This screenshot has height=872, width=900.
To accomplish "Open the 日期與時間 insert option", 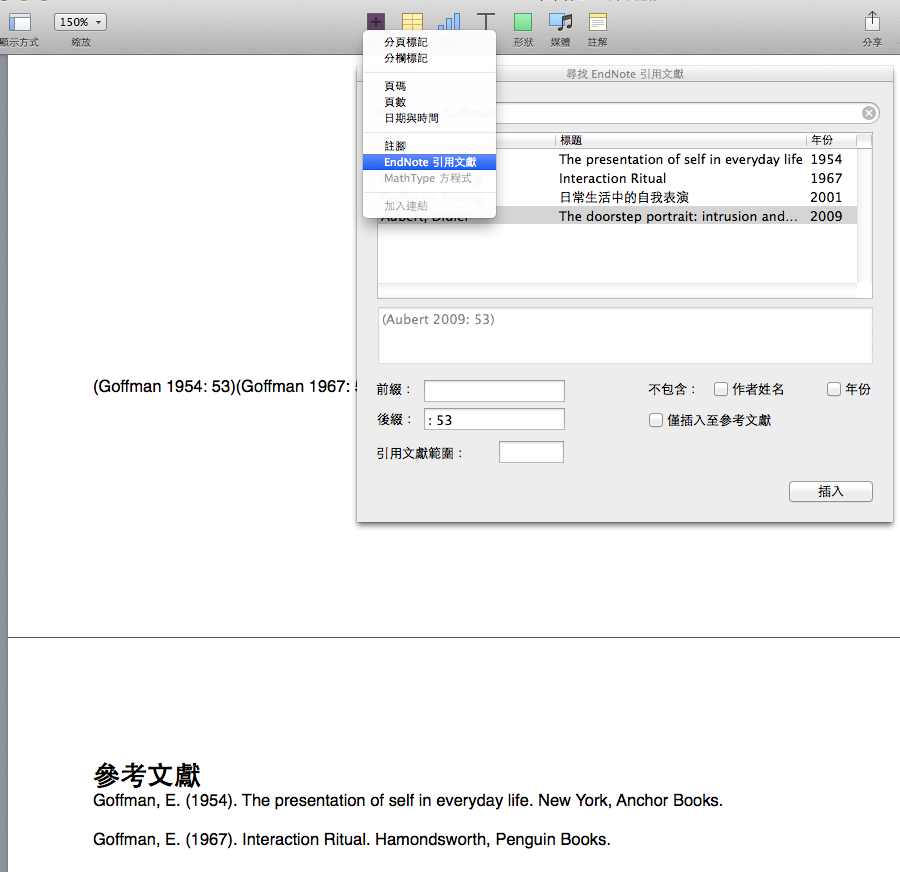I will point(410,118).
